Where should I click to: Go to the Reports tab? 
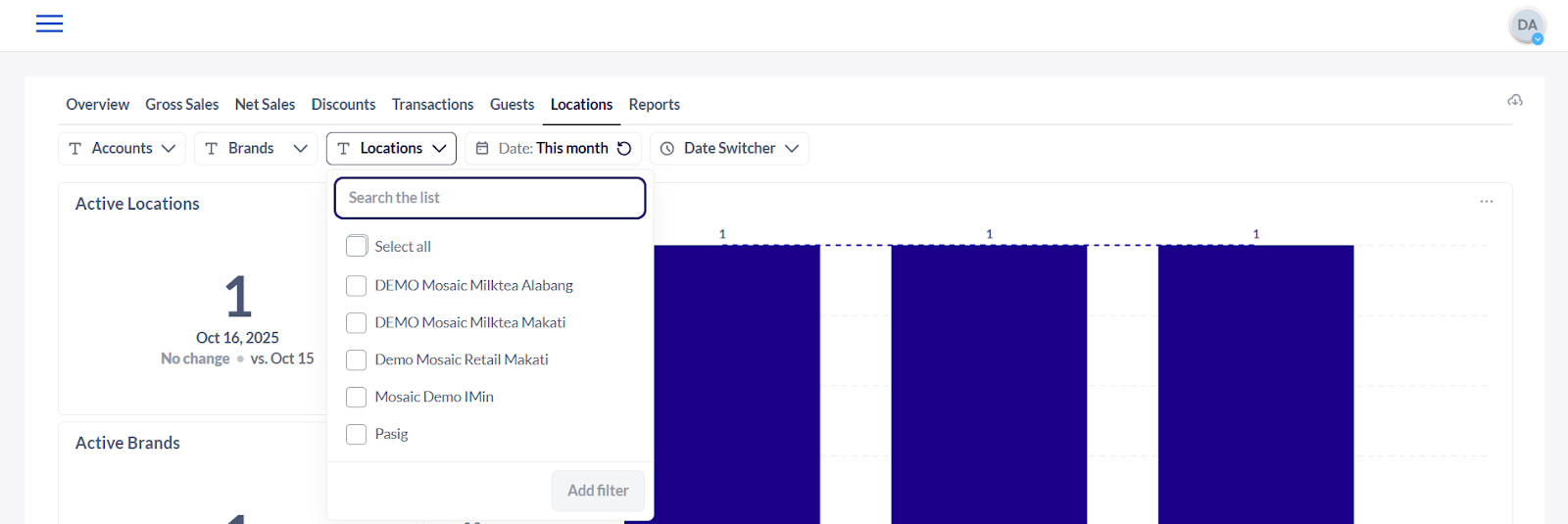[654, 105]
